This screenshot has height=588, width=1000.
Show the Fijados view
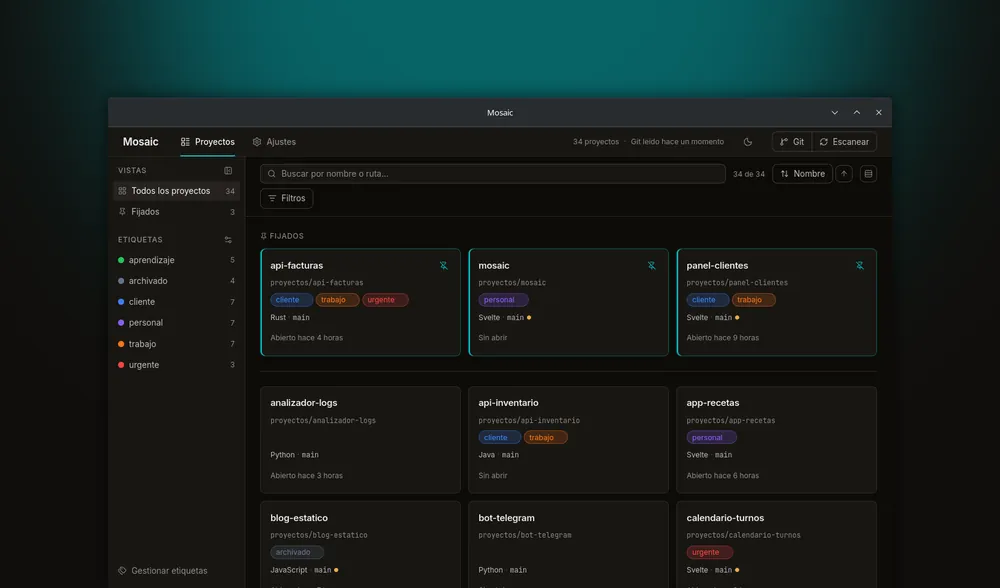(177, 212)
